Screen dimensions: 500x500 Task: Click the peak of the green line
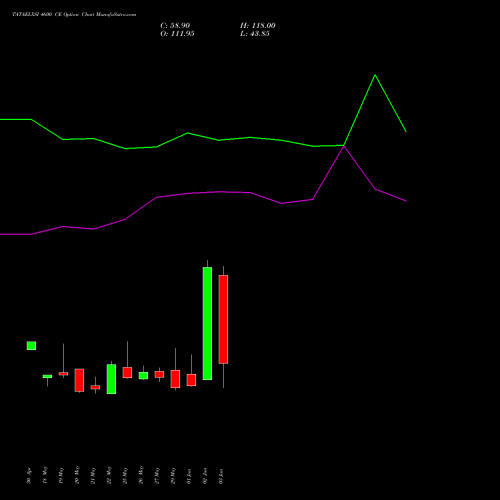tap(375, 75)
